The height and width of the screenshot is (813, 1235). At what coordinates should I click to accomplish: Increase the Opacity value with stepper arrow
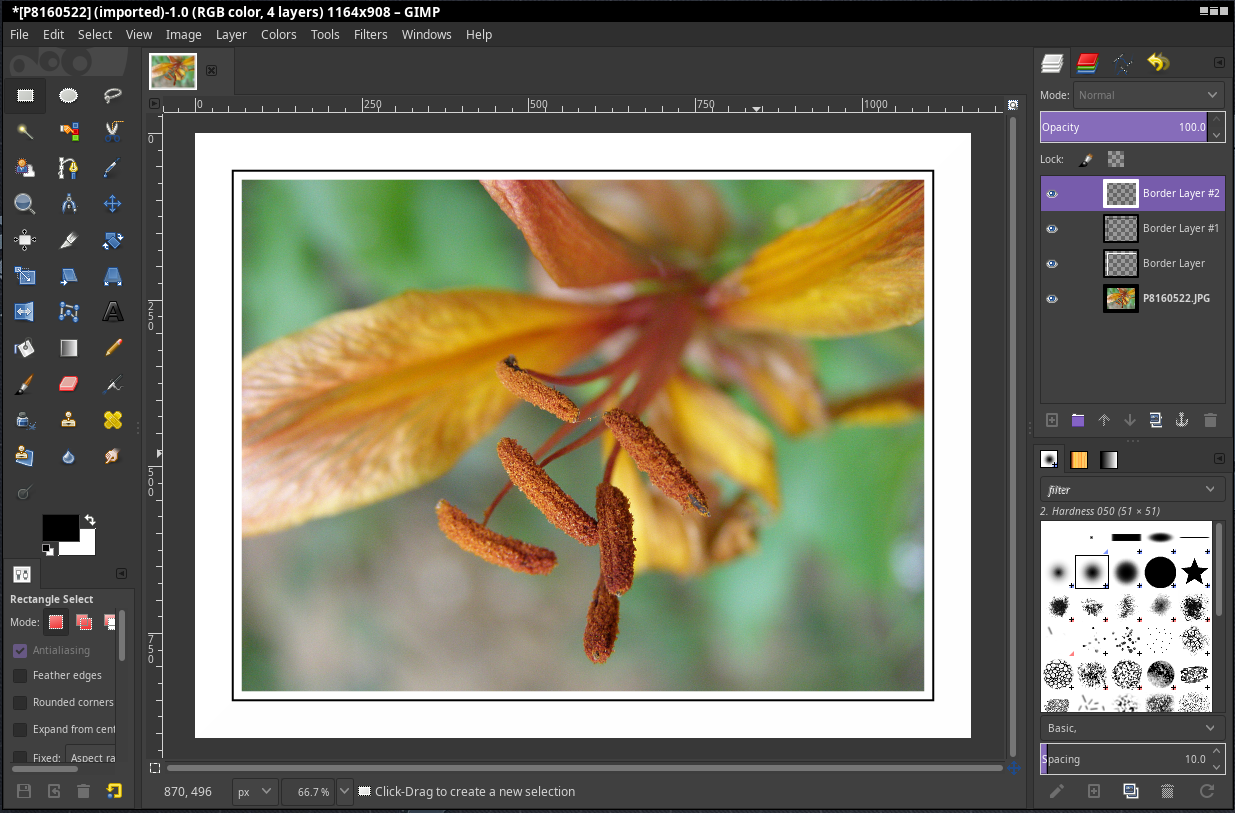click(1217, 120)
